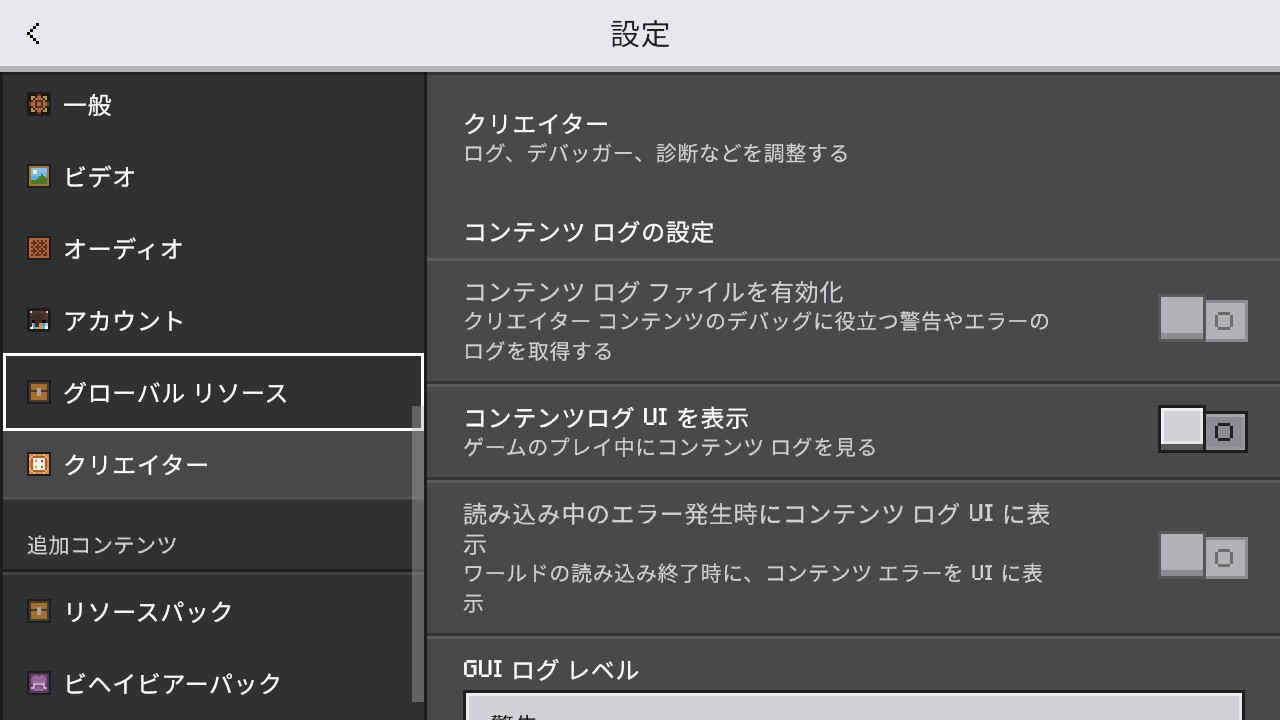Click the アカウント player face icon
This screenshot has height=720, width=1280.
(x=39, y=320)
